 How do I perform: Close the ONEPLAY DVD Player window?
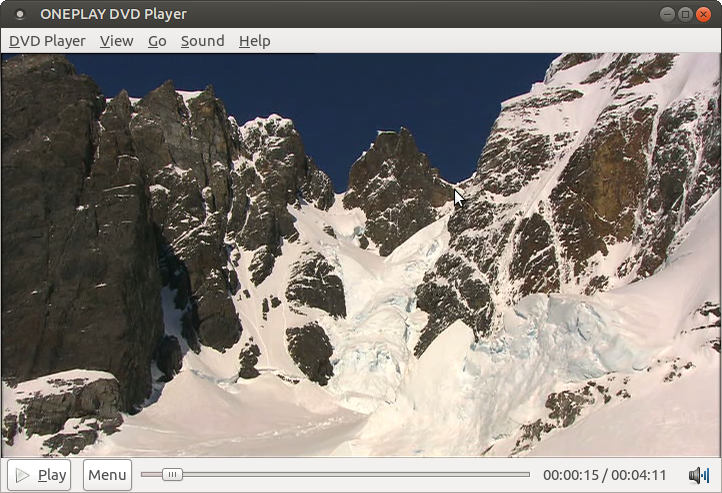[703, 14]
